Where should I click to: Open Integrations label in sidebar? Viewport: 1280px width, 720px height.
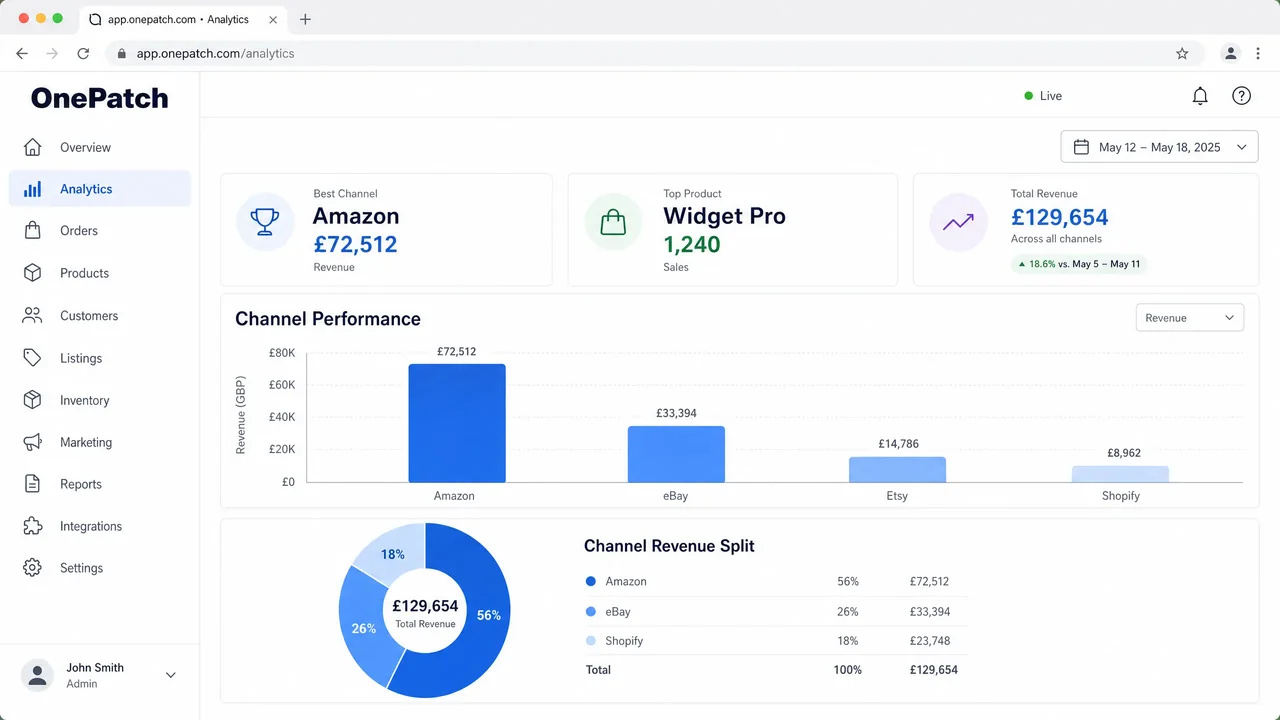point(91,526)
